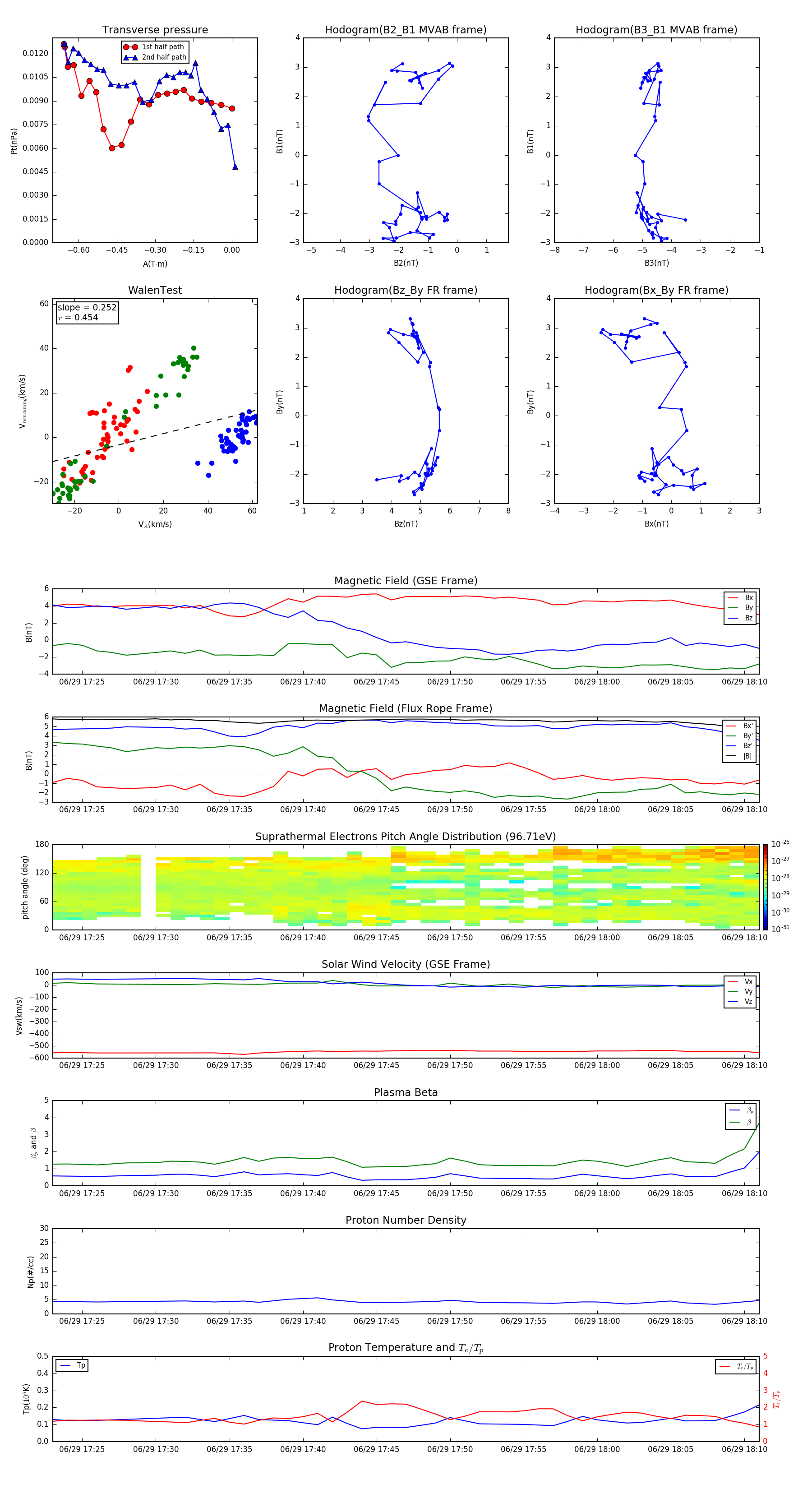Click the 'Magnetic Field (Flux Rope Frame)' title

(406, 709)
